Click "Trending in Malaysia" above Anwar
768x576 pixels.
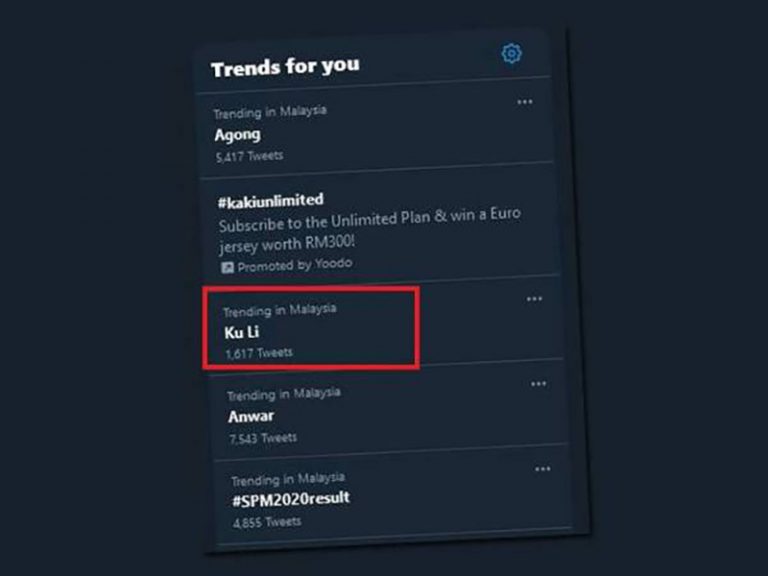(x=284, y=394)
